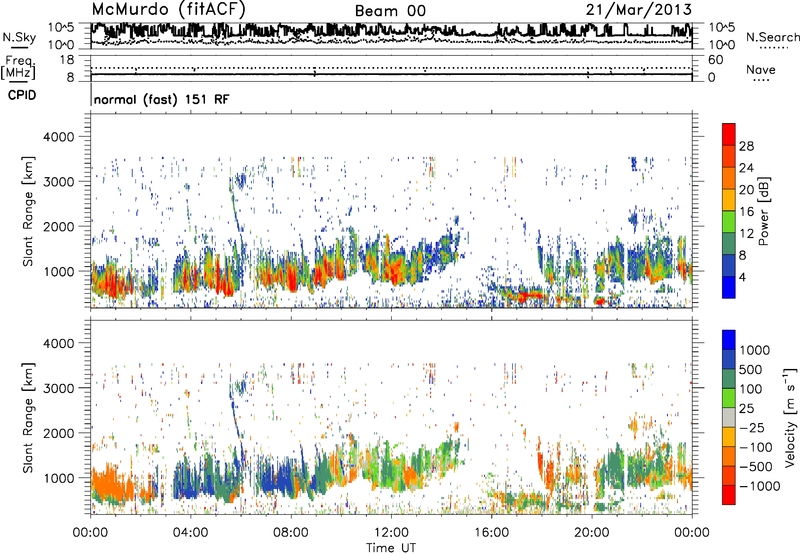The height and width of the screenshot is (554, 800).
Task: Click the 'N.Search' legend label
Action: [772, 37]
